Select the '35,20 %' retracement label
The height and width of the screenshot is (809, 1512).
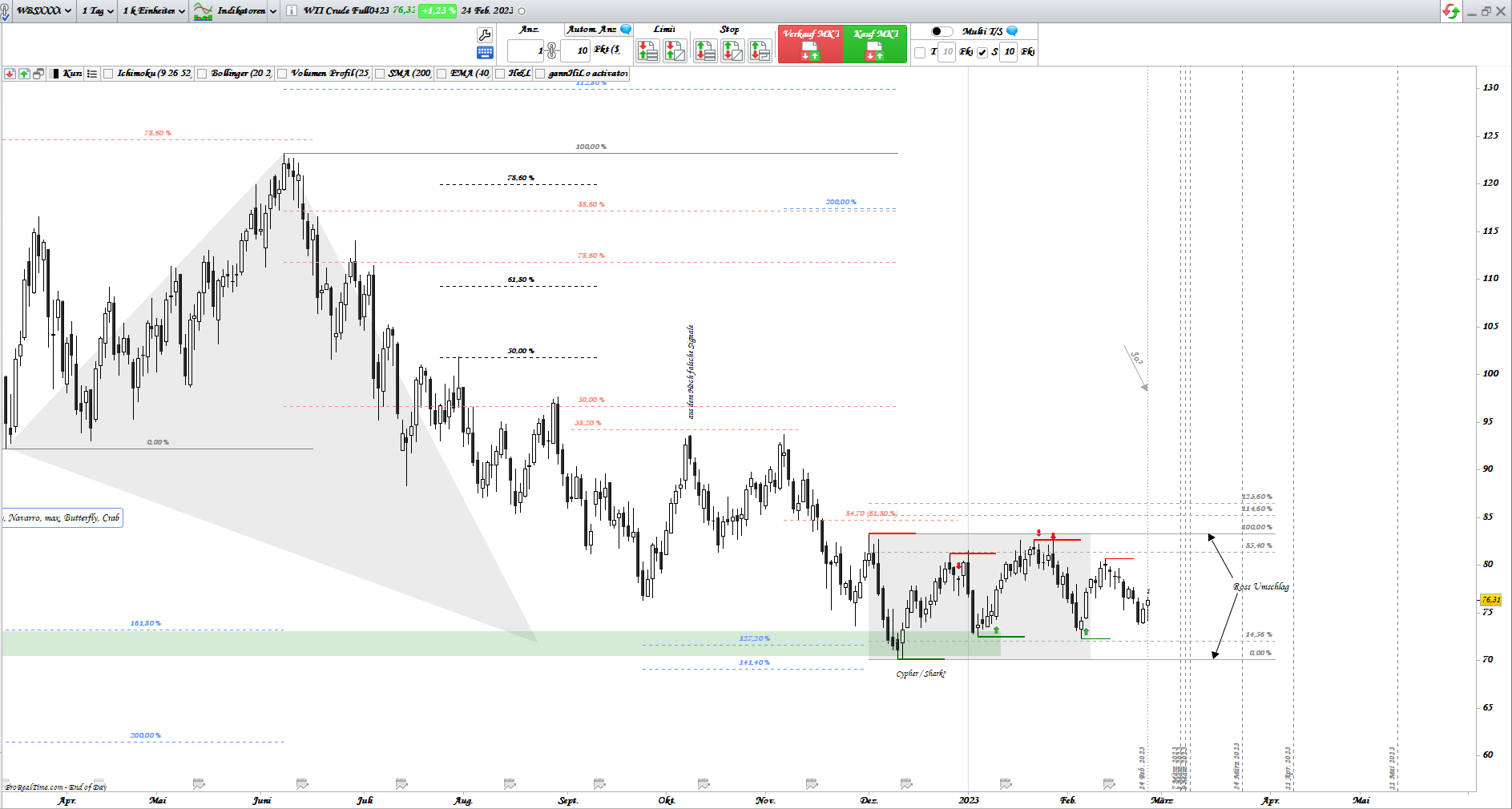pyautogui.click(x=587, y=423)
